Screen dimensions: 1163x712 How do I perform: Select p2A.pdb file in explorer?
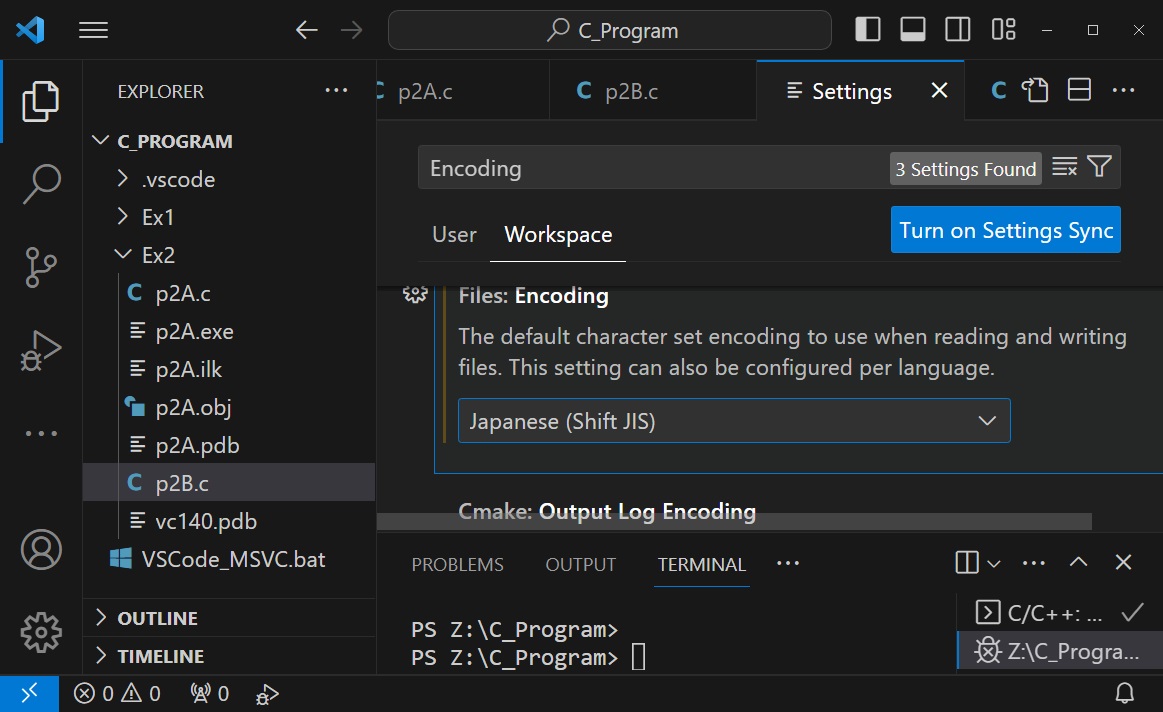click(228, 445)
